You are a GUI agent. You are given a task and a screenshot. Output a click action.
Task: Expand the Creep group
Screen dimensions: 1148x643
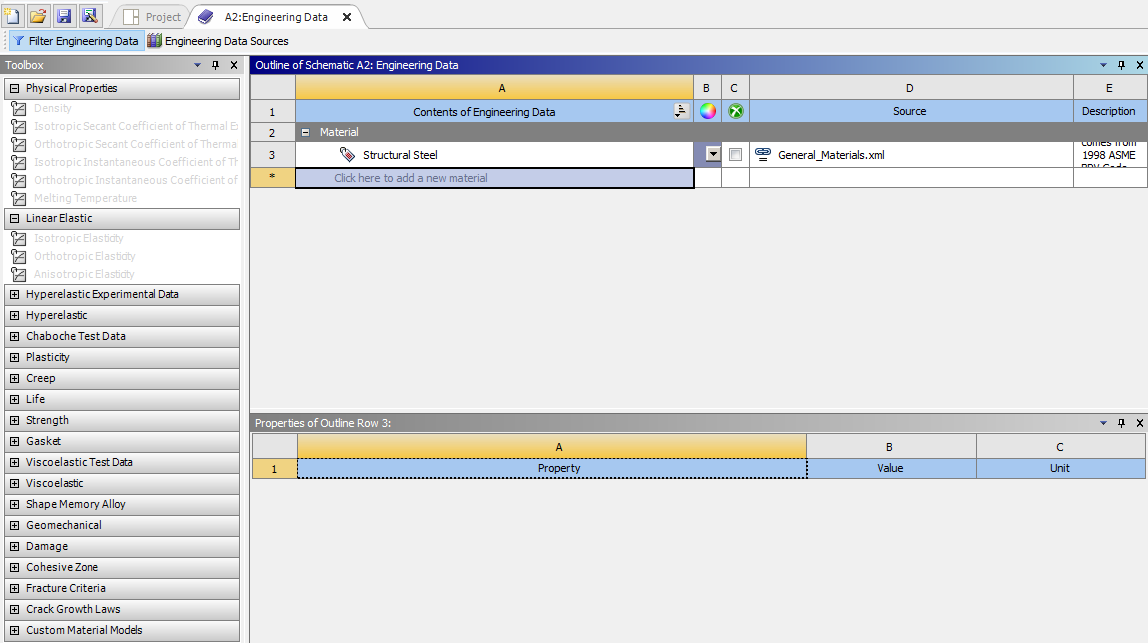coord(15,379)
